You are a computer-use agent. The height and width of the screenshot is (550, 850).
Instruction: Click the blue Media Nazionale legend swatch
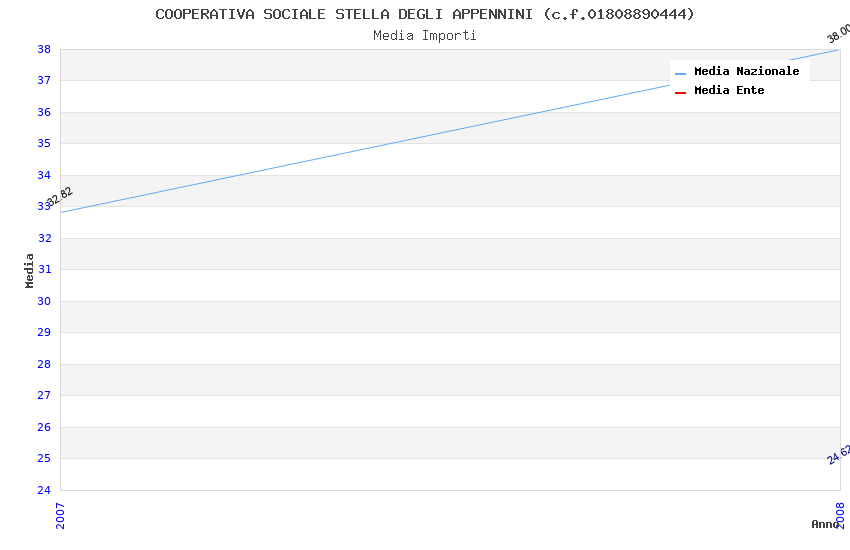pos(680,73)
